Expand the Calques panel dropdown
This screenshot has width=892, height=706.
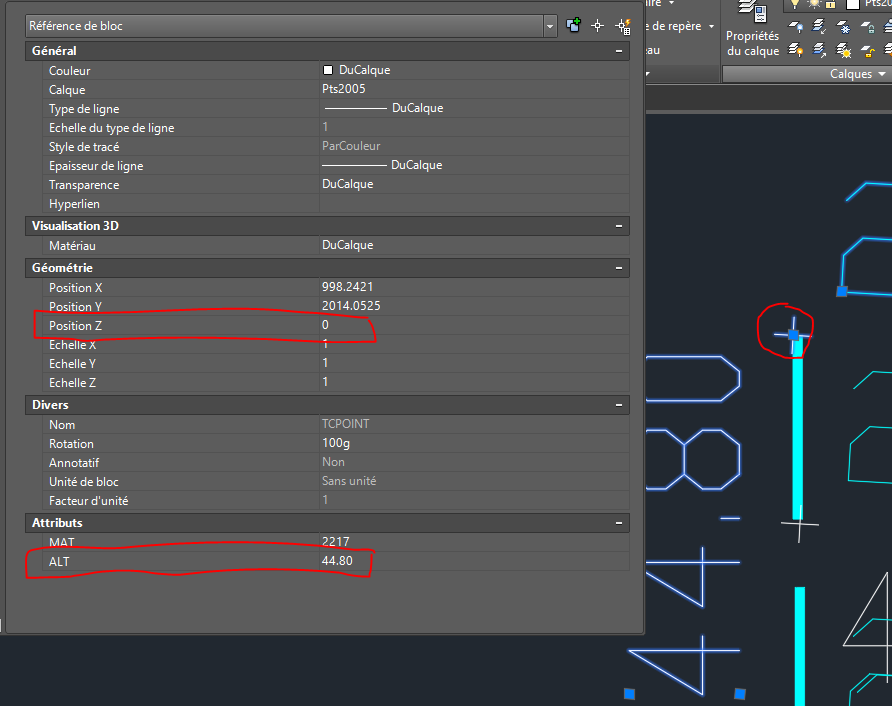[882, 74]
